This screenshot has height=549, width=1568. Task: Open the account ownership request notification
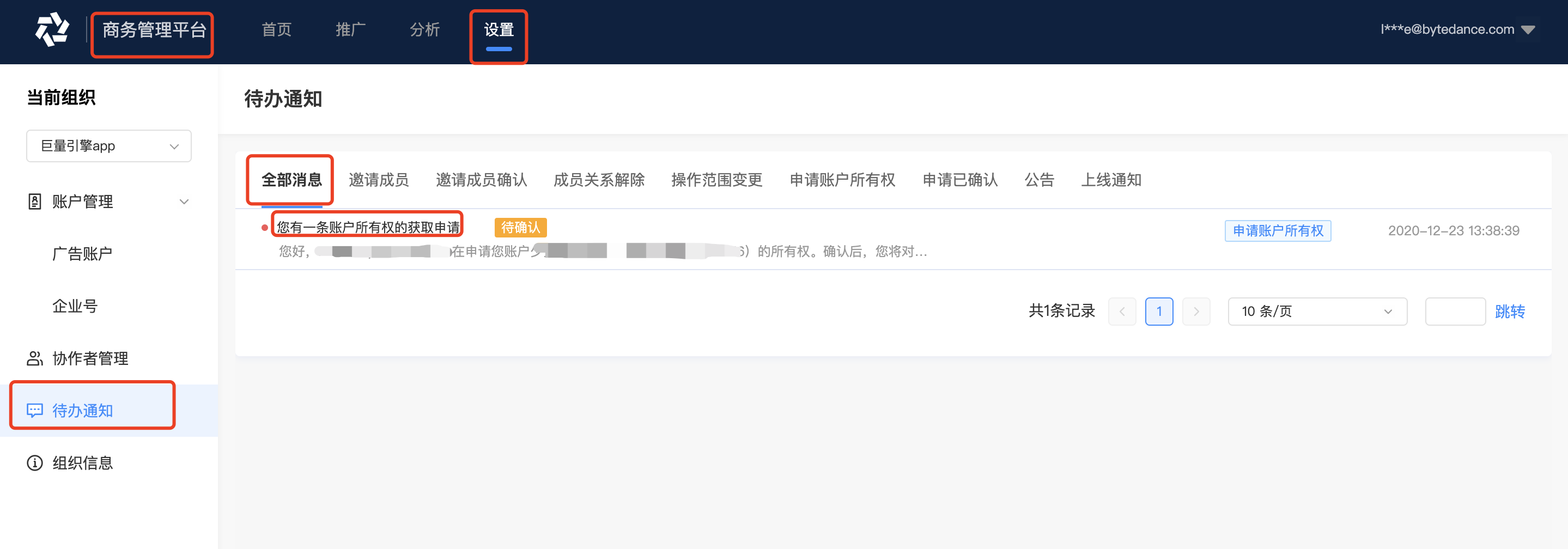point(368,227)
